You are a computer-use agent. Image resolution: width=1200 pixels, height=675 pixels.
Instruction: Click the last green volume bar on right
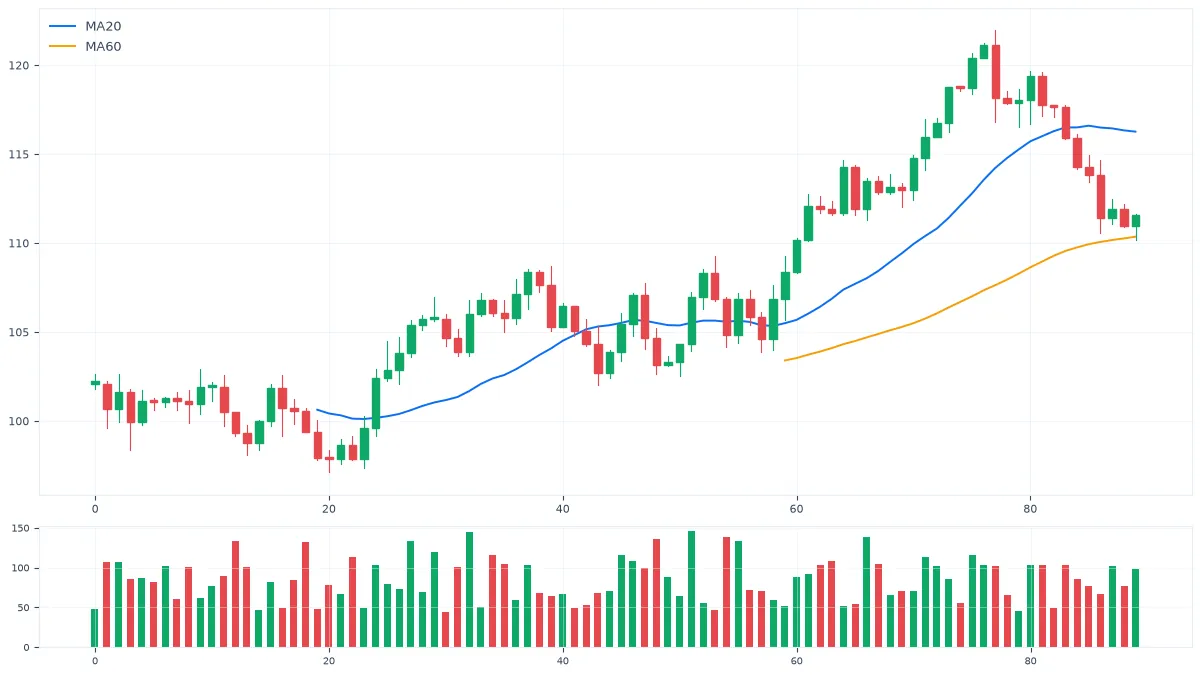(x=1136, y=608)
